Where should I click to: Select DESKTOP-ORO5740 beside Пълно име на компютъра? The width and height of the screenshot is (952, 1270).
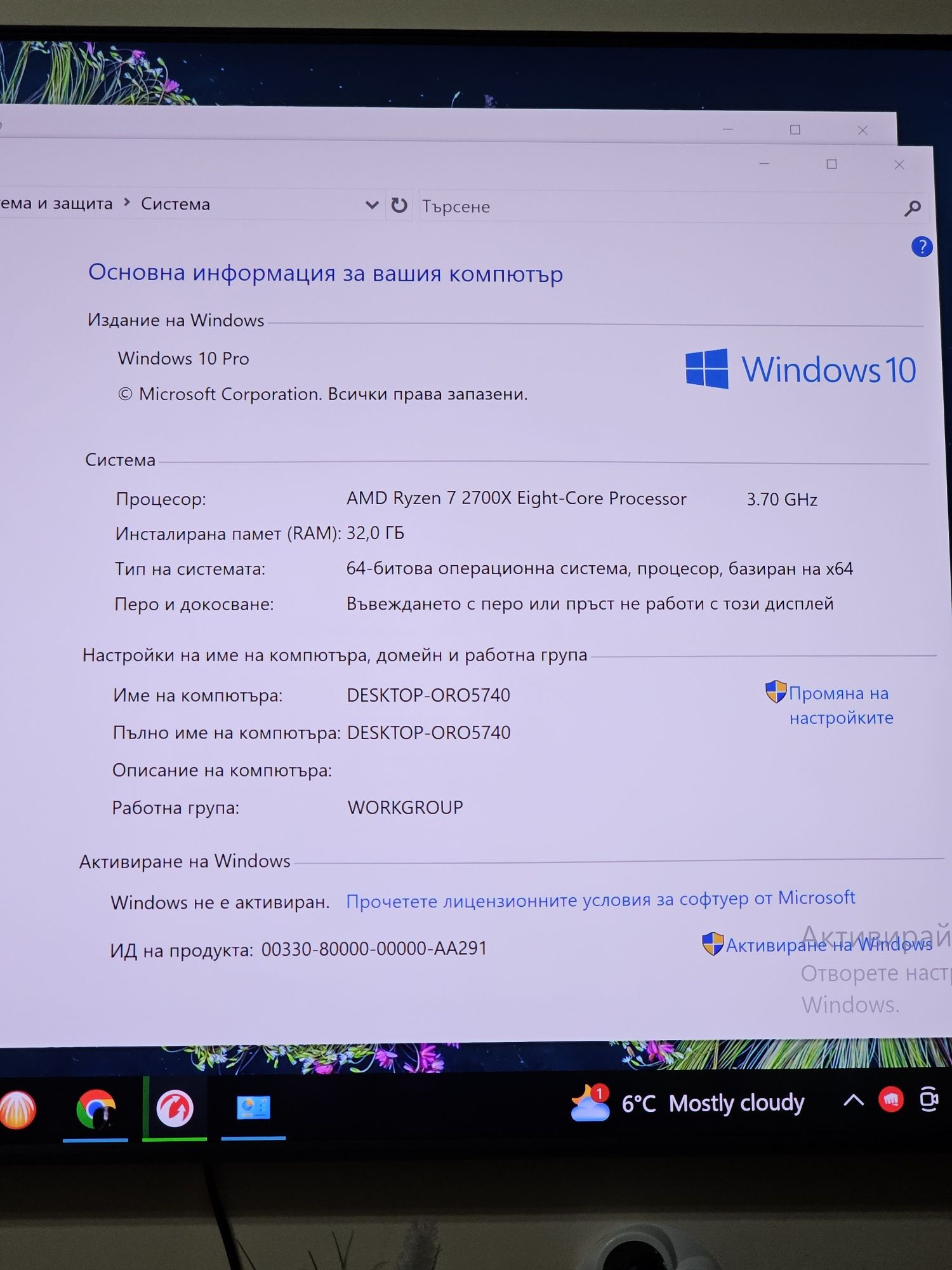(x=428, y=733)
